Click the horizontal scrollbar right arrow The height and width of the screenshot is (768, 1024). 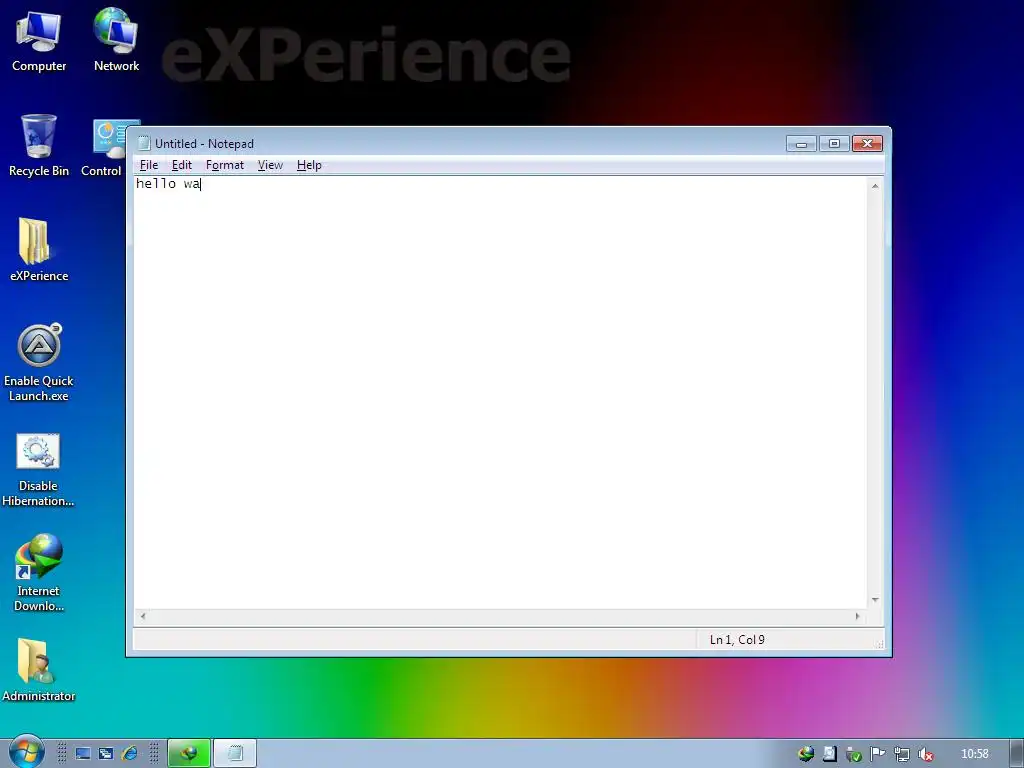[x=857, y=616]
